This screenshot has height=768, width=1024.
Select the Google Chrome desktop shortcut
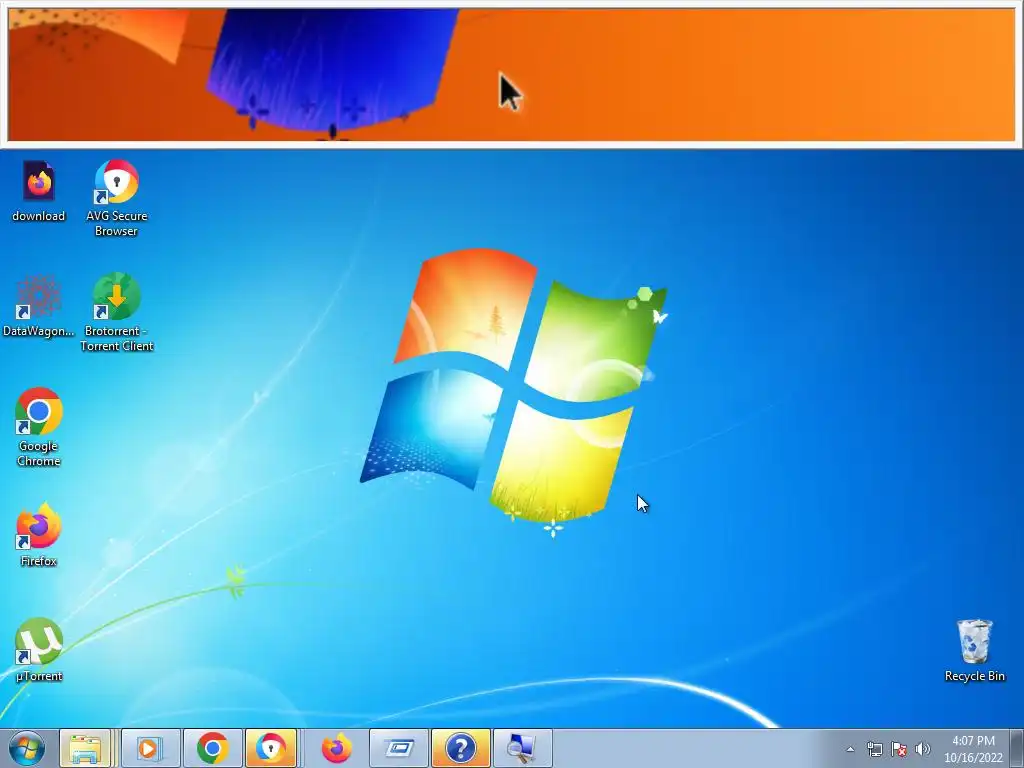pyautogui.click(x=39, y=427)
